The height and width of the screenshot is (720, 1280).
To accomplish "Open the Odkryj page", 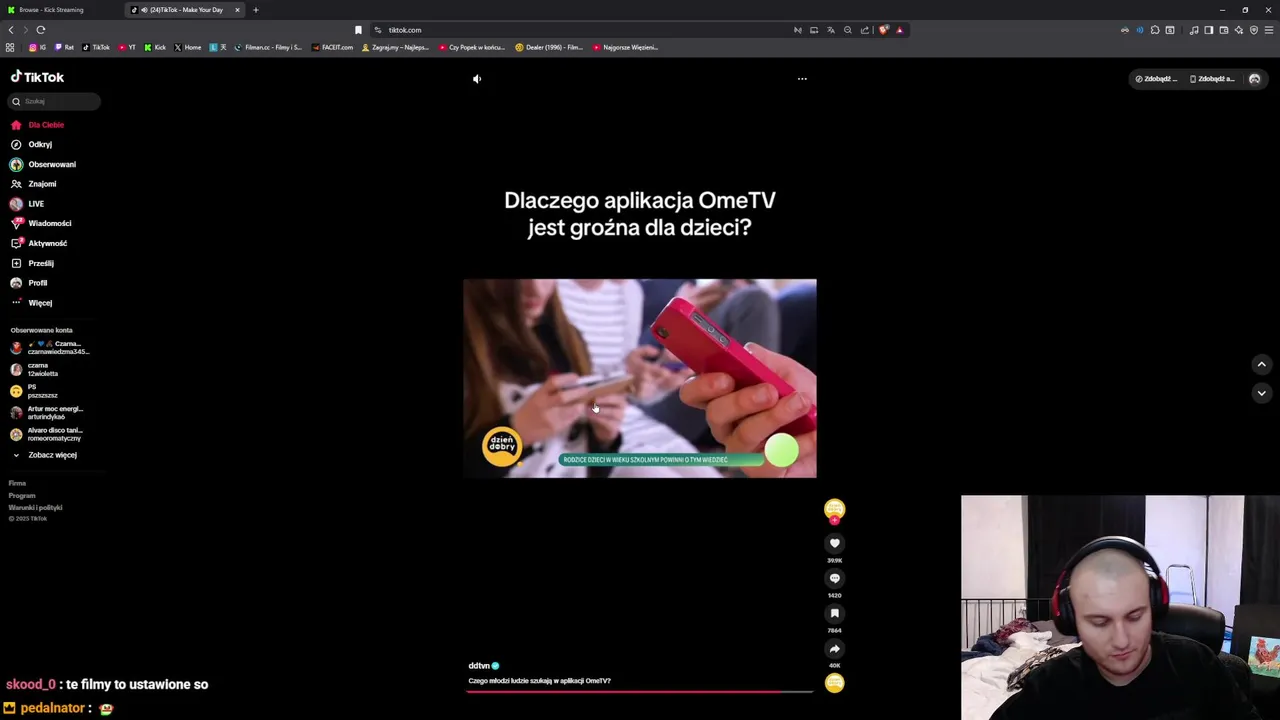I will pos(32,144).
